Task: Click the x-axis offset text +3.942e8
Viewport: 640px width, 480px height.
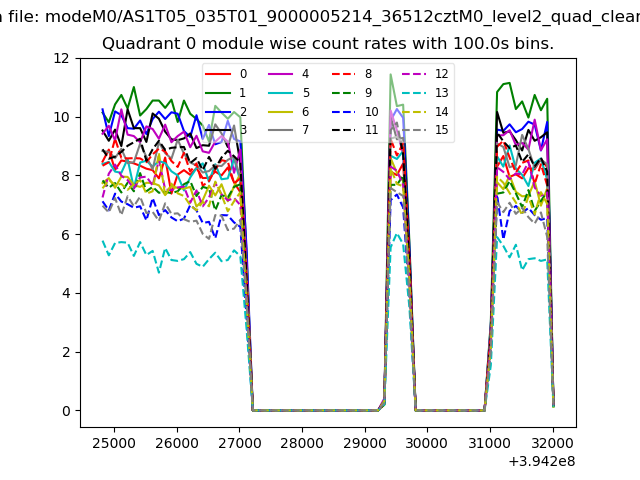Action: (x=541, y=461)
